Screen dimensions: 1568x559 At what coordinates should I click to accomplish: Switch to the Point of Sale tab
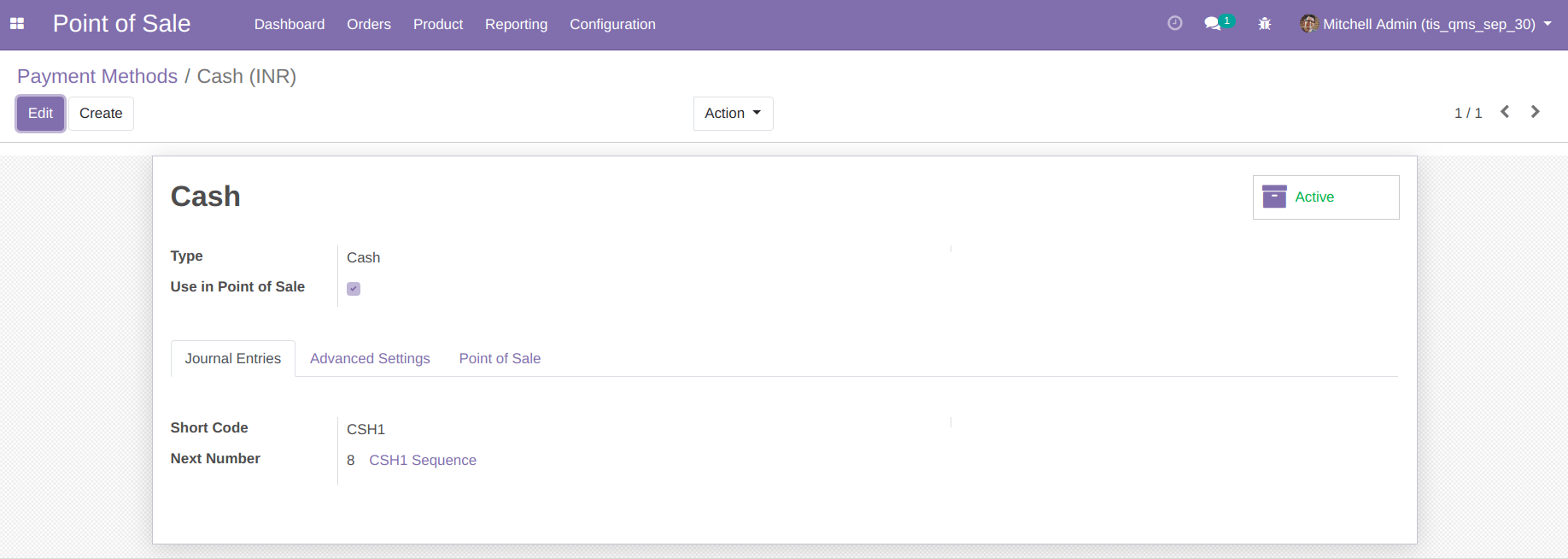tap(500, 358)
